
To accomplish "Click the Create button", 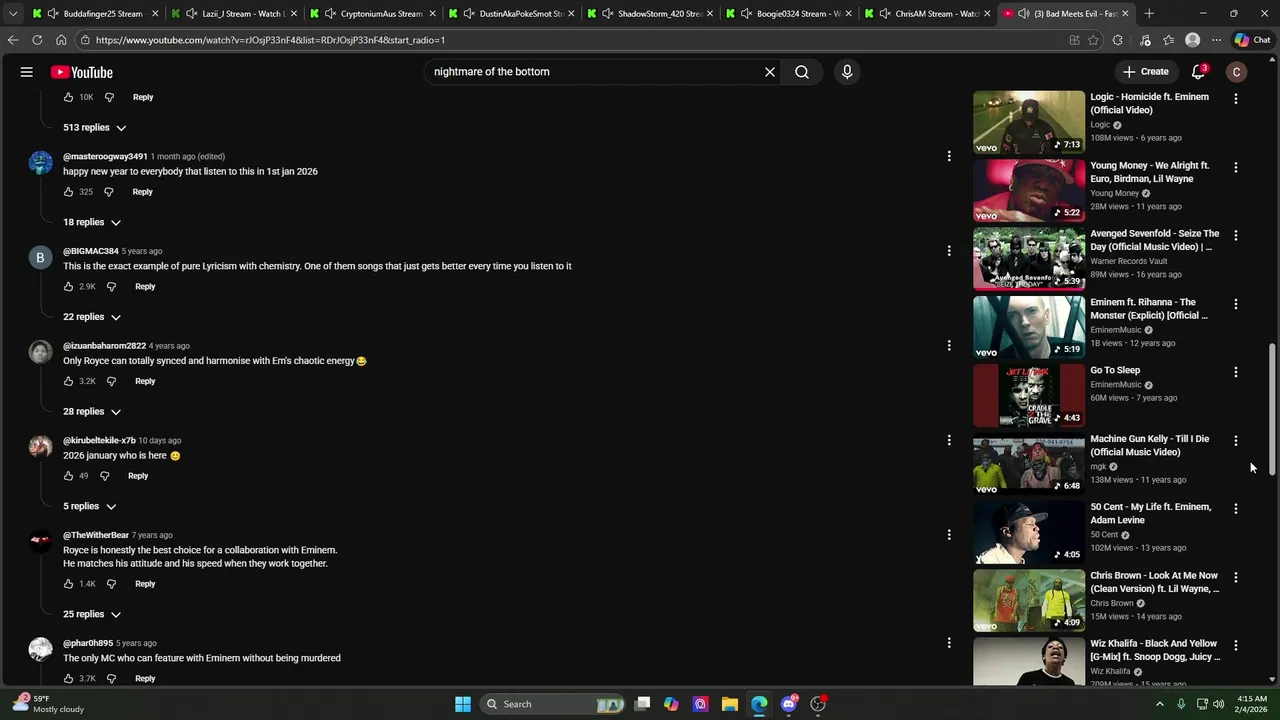I will [1146, 72].
